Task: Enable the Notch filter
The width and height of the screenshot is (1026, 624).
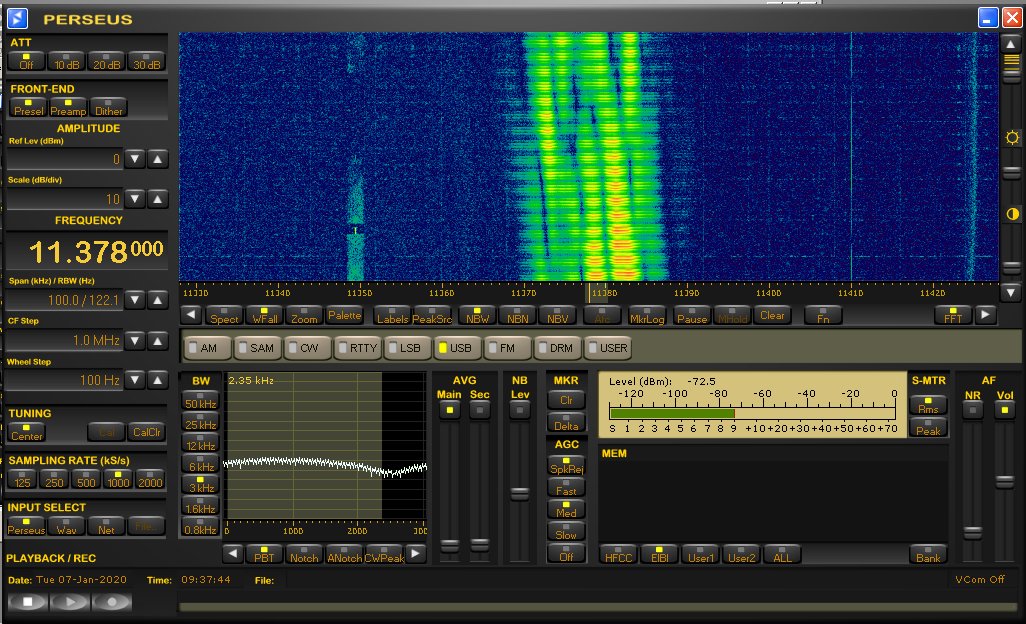Action: 304,555
